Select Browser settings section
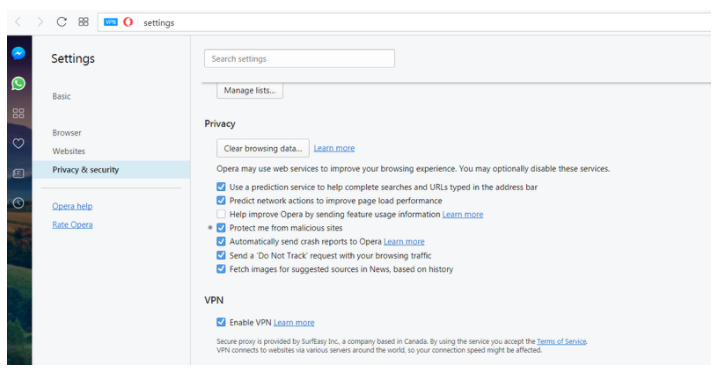Screen dimensions: 717x373 coord(67,133)
